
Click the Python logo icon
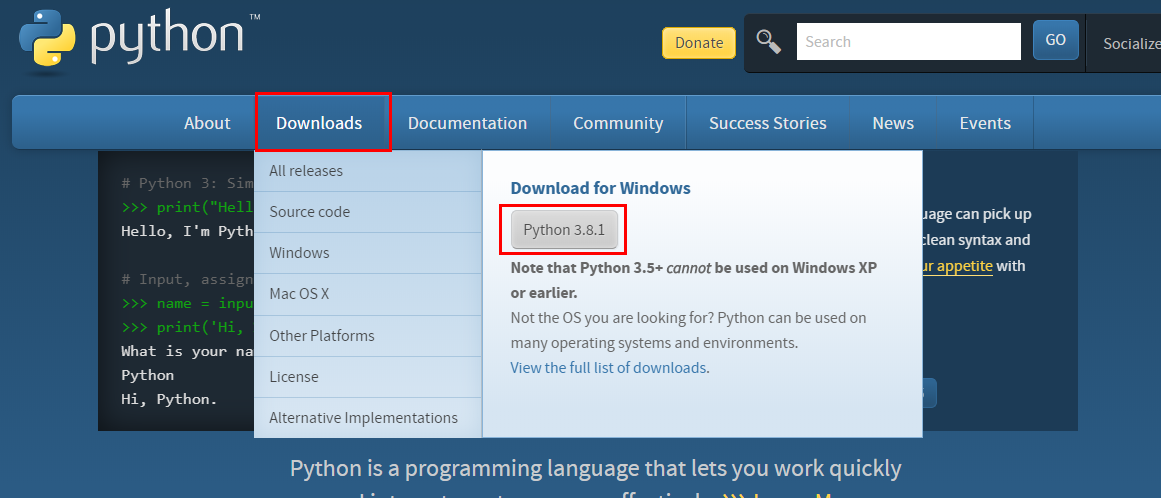[47, 39]
